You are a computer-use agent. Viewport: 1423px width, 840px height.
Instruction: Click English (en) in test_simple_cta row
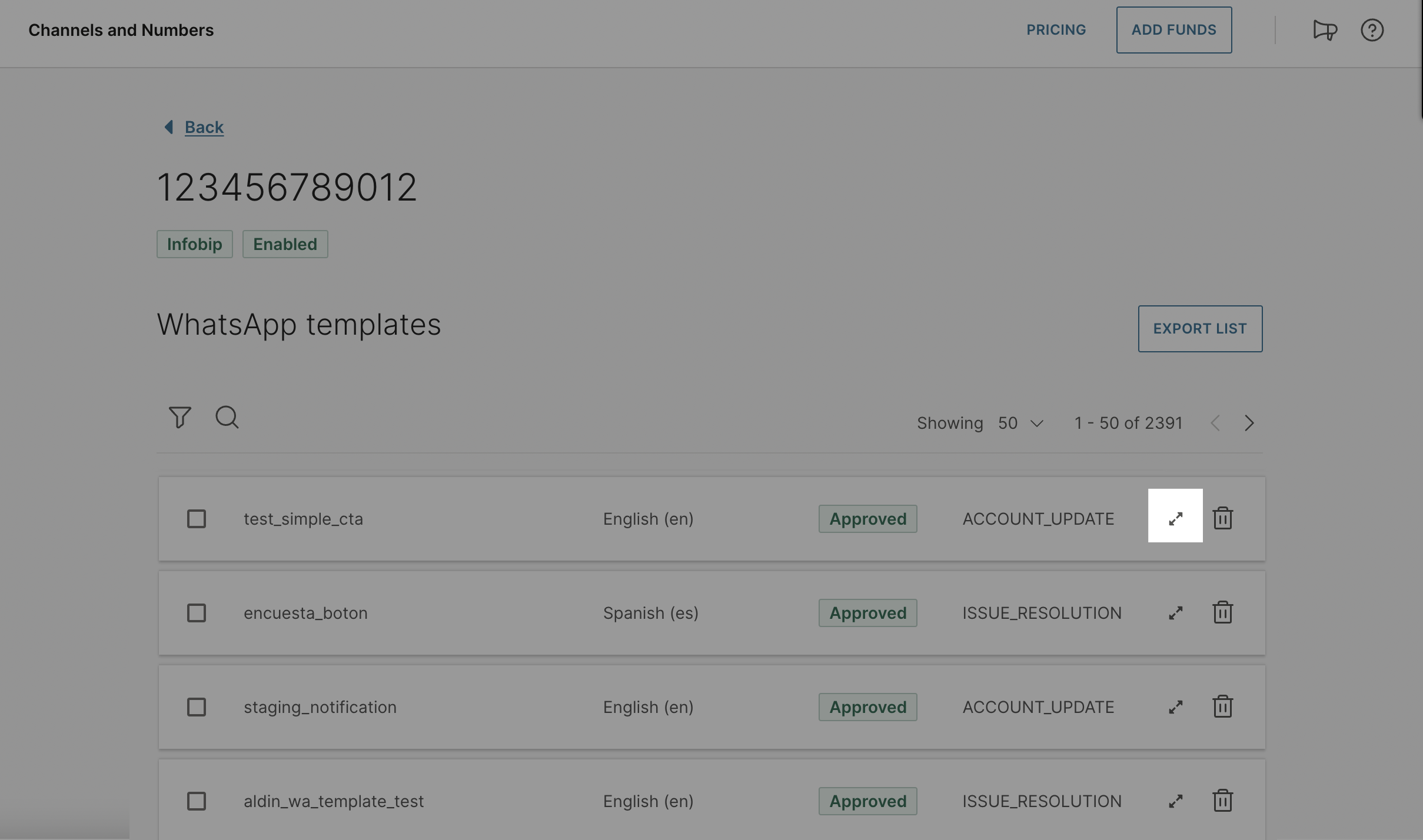pos(649,519)
